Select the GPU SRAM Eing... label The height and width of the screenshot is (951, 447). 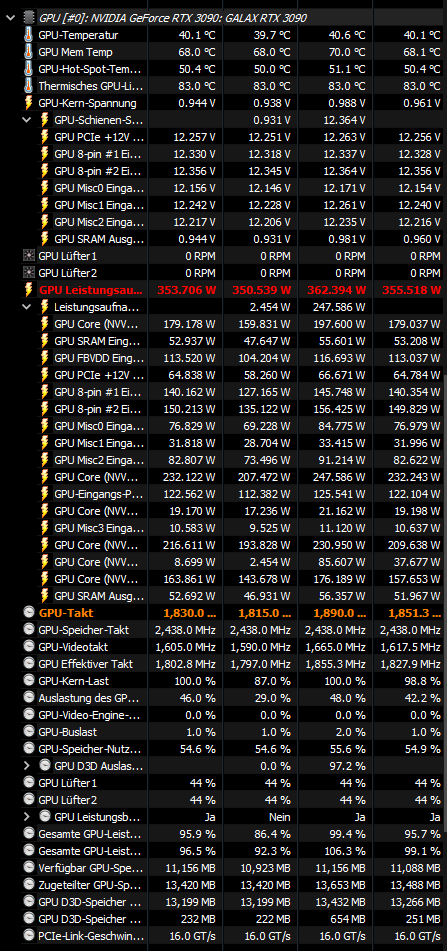[97, 341]
